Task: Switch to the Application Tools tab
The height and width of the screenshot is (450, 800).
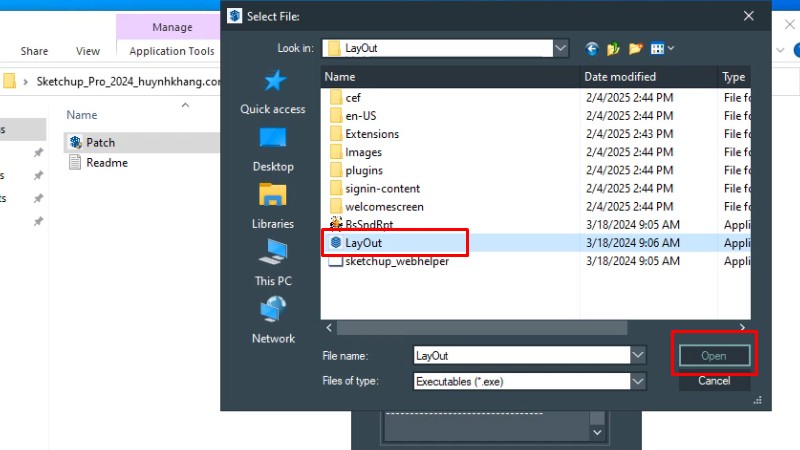Action: click(x=172, y=51)
